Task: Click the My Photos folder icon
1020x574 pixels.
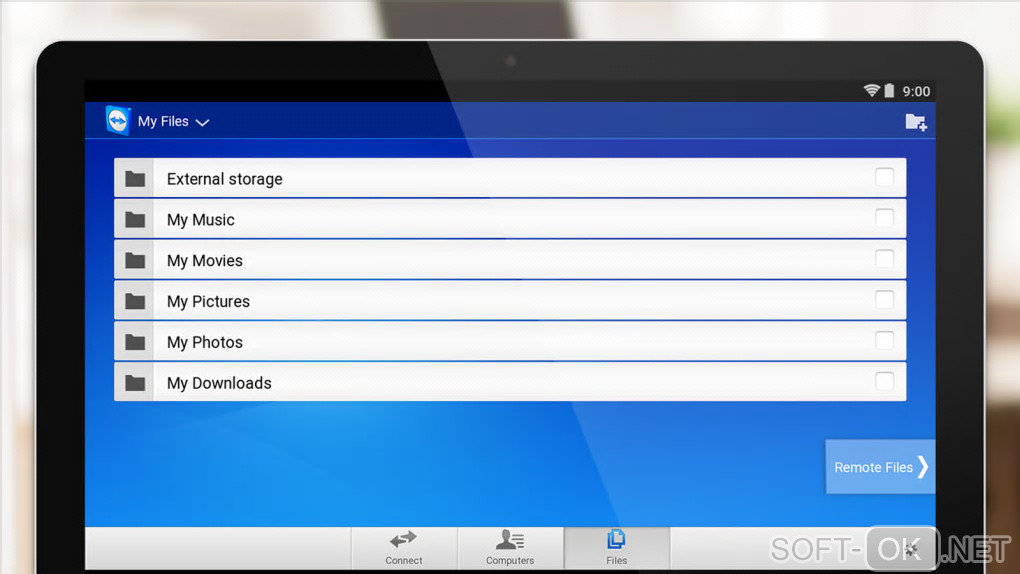Action: pos(135,342)
